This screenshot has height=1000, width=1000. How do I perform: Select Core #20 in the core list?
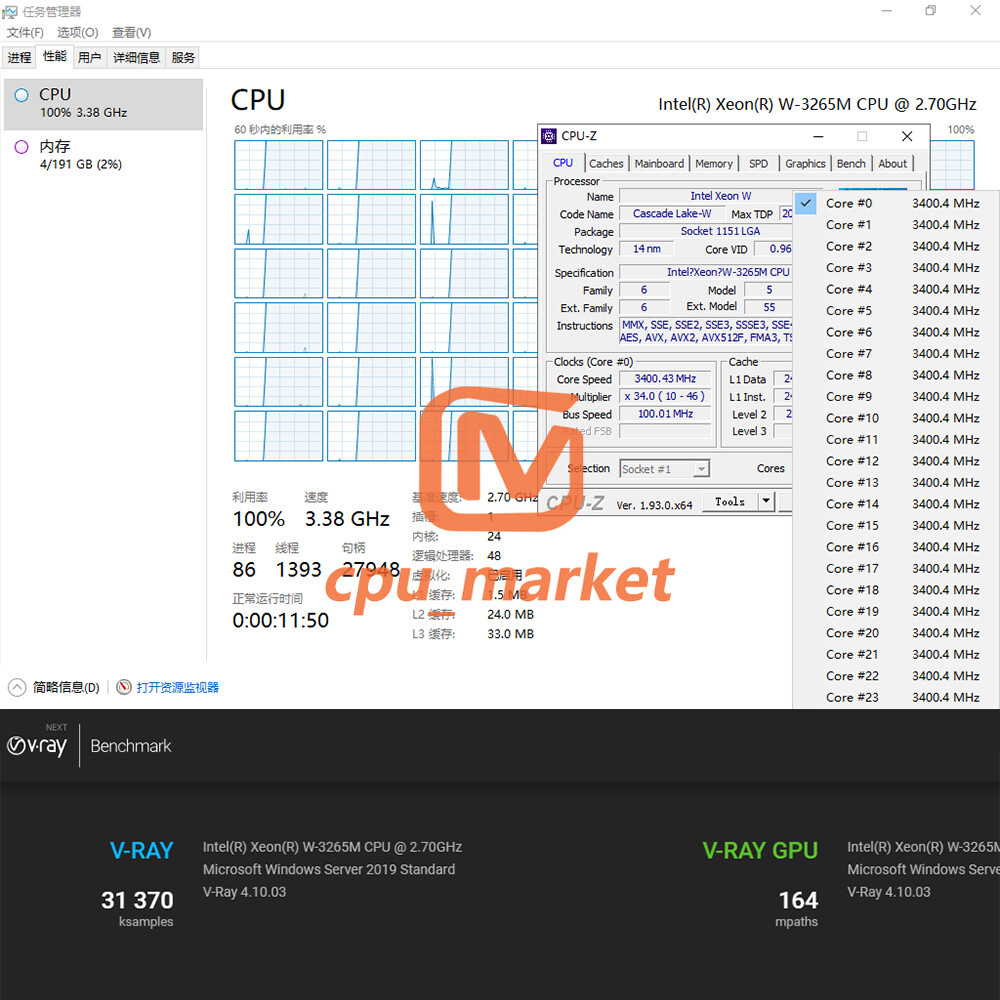[x=896, y=633]
